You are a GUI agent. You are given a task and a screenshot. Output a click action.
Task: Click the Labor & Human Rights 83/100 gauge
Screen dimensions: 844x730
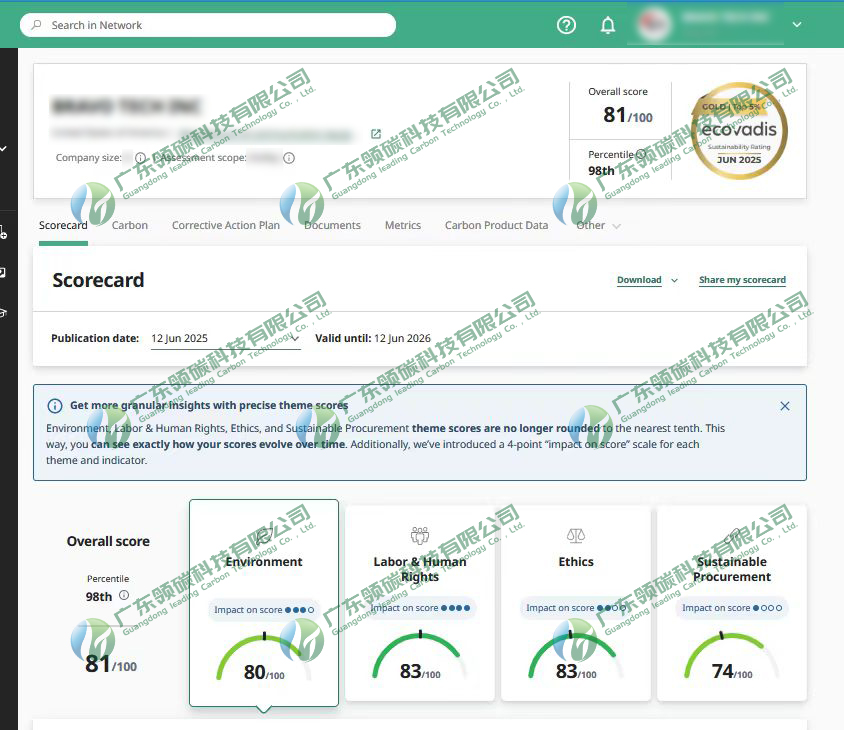click(x=420, y=656)
